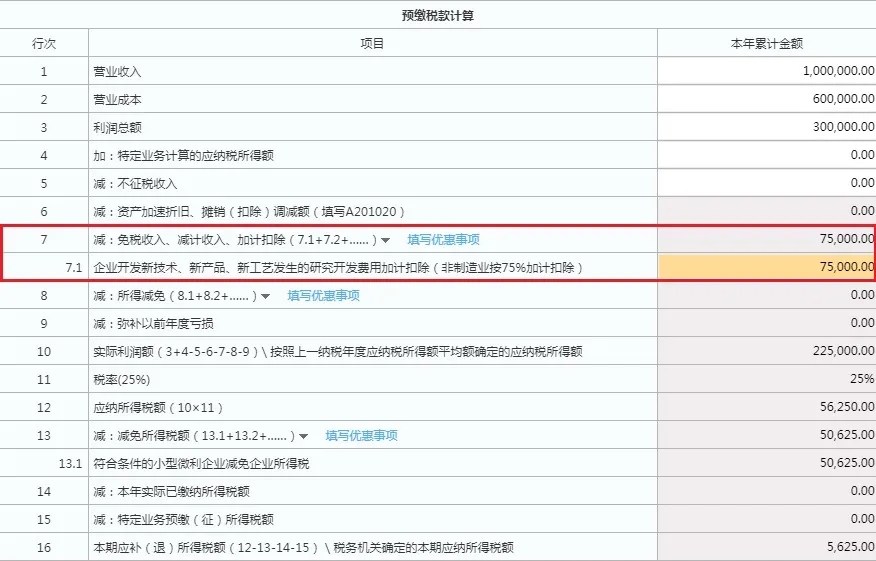Image resolution: width=876 pixels, height=561 pixels.
Task: Expand the row 13 减免所得税额 dropdown arrow
Action: [304, 436]
